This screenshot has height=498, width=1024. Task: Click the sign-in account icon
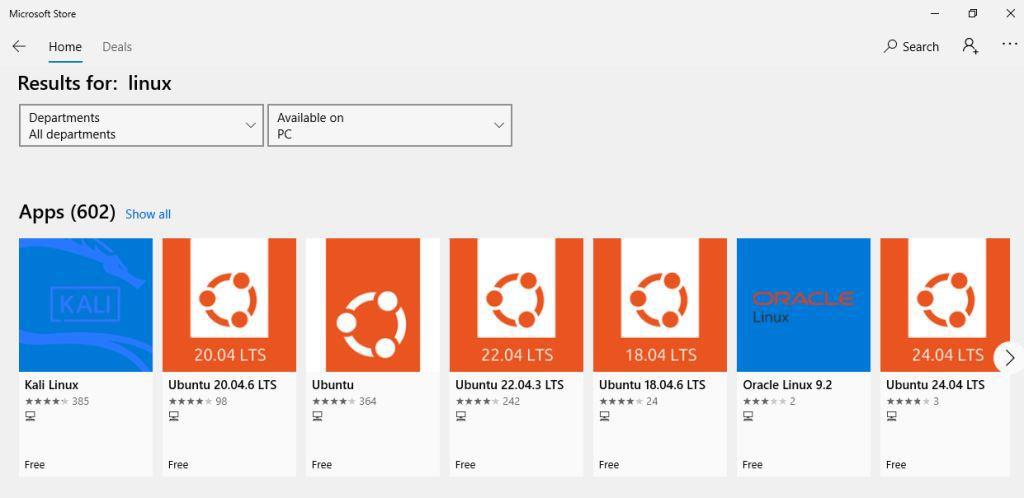pos(970,46)
